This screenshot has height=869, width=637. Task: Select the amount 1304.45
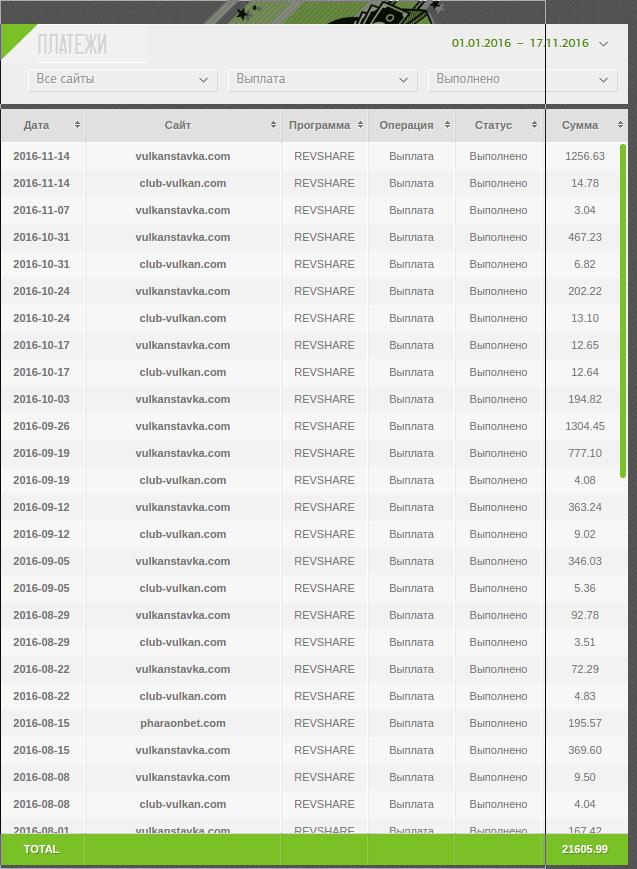pyautogui.click(x=585, y=427)
